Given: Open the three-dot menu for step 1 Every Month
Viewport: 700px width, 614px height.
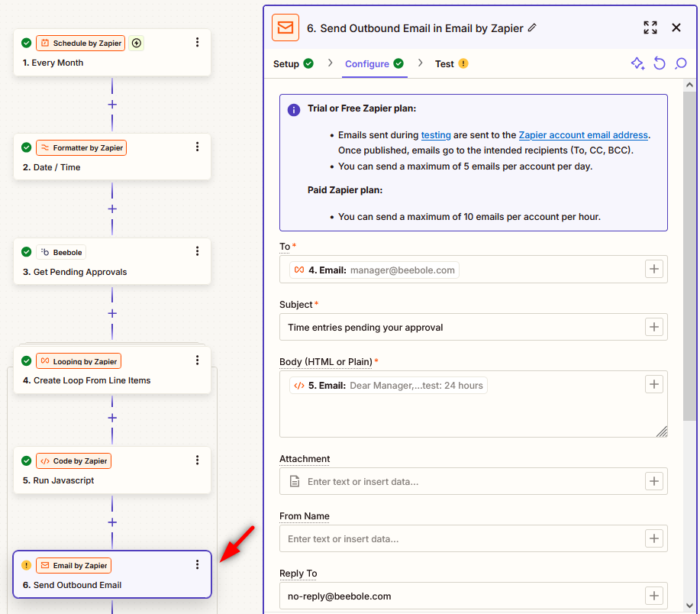Looking at the screenshot, I should point(197,42).
